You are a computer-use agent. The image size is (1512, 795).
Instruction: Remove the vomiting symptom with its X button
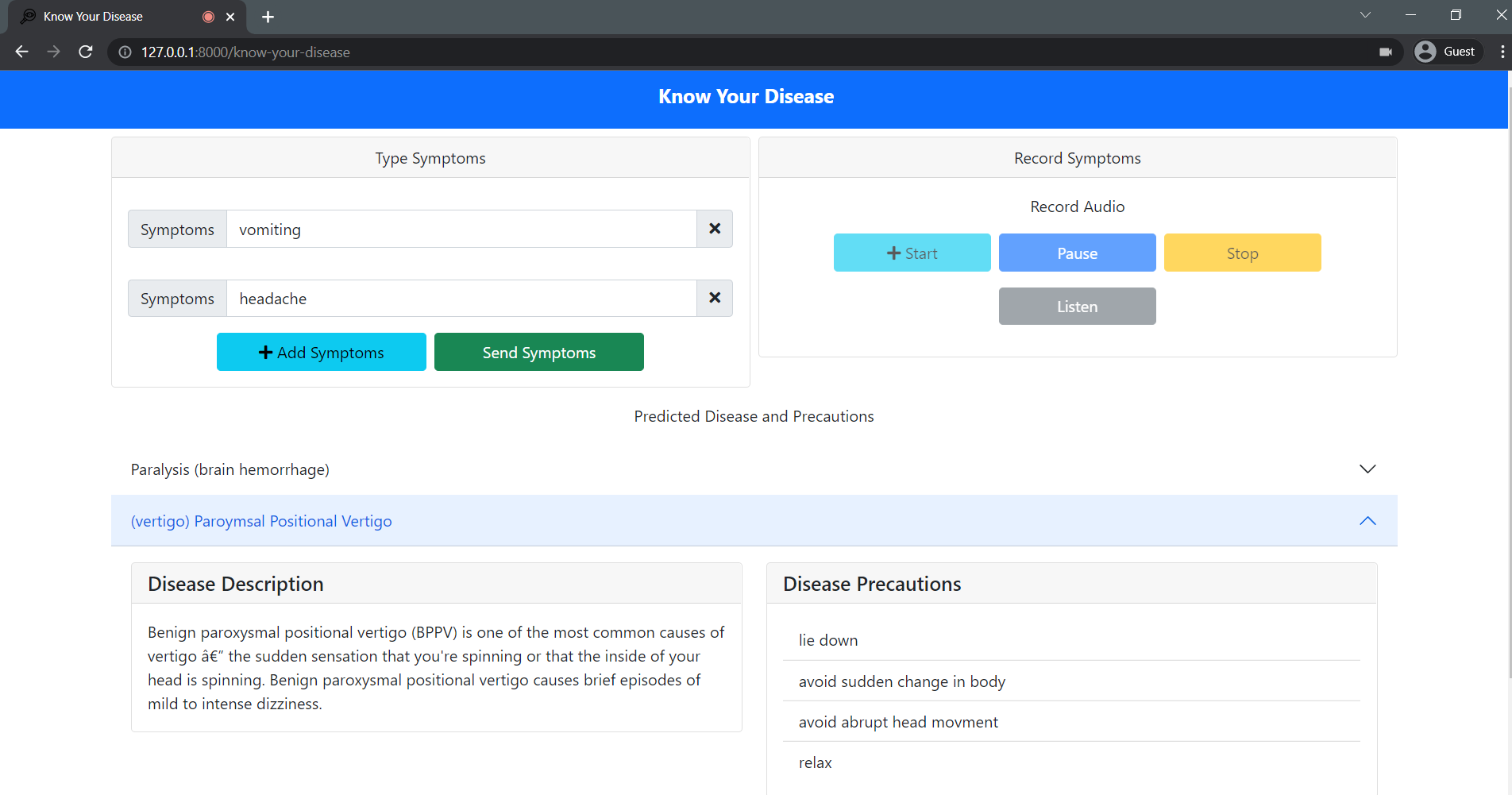tap(715, 229)
